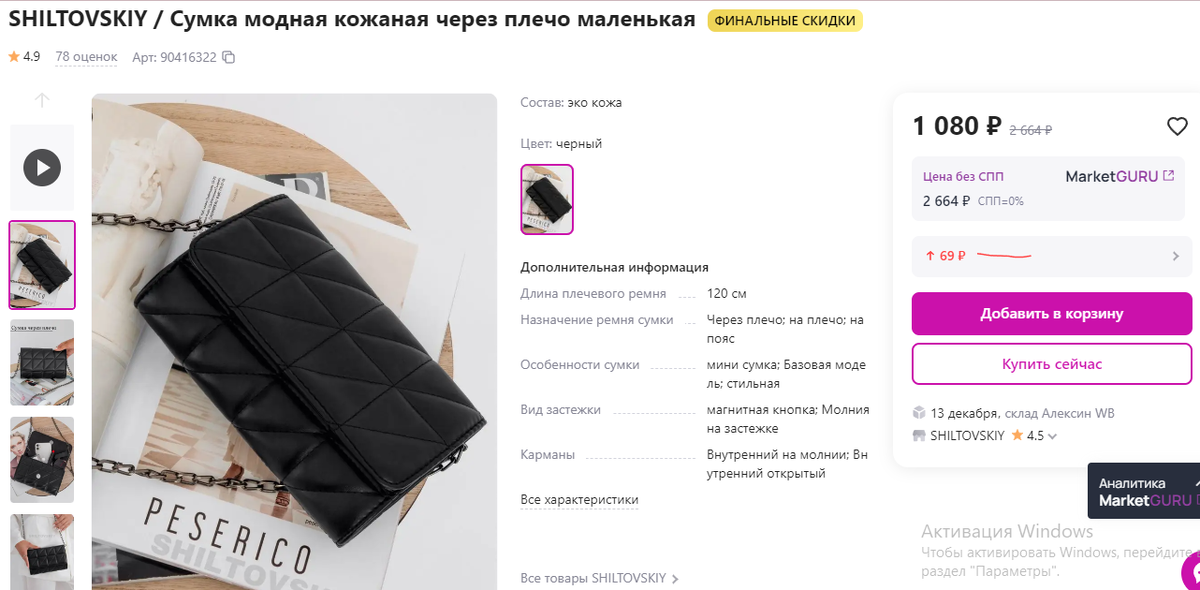Open the main bag product image
1200x590 pixels.
click(x=294, y=342)
